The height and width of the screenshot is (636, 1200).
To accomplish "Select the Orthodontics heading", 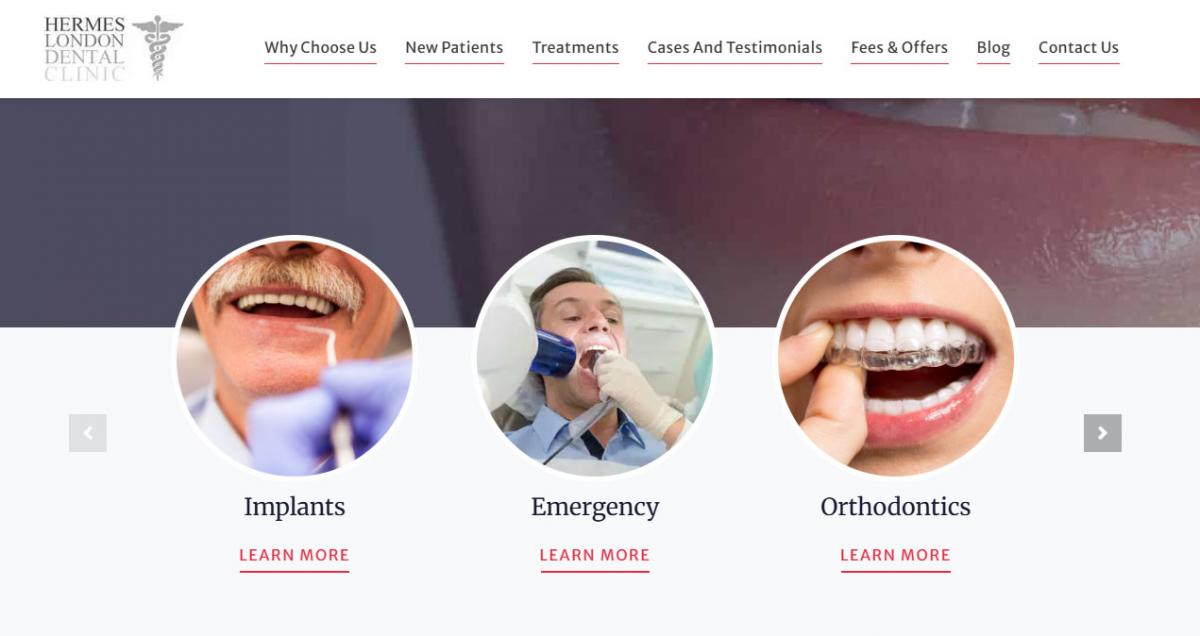I will pos(896,507).
